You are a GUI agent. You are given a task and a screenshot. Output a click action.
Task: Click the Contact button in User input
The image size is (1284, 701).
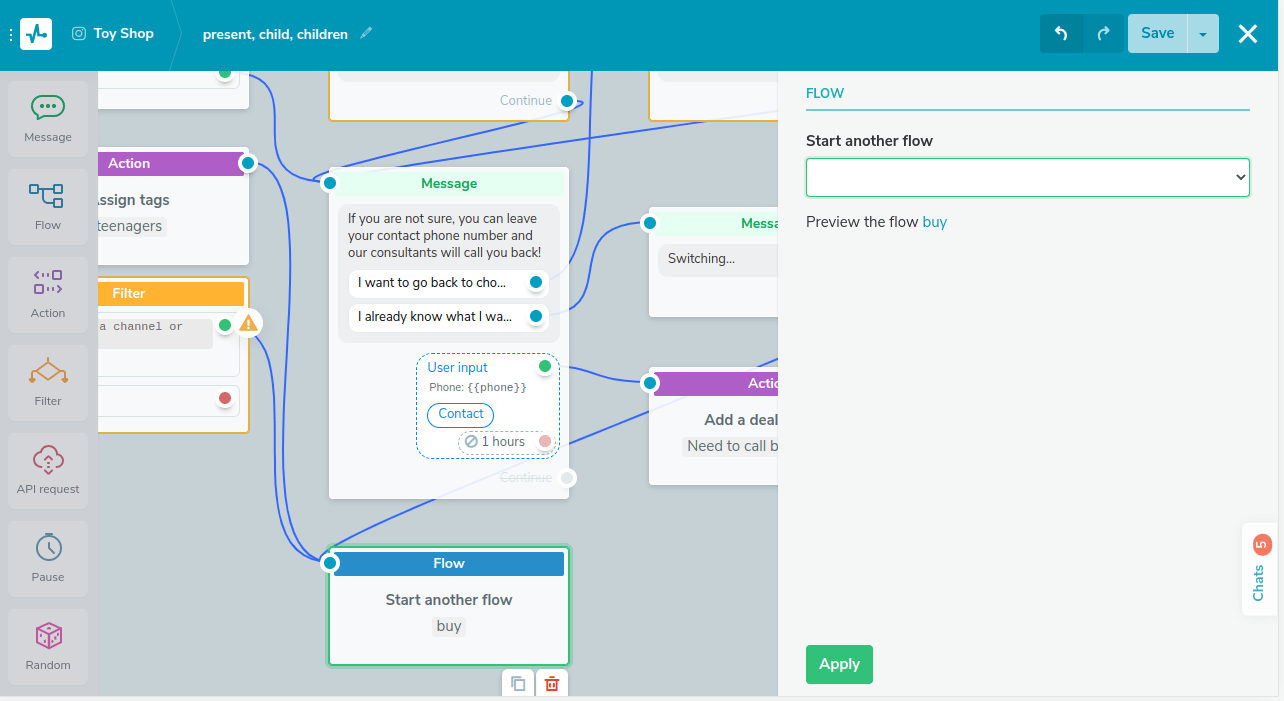[x=460, y=414]
